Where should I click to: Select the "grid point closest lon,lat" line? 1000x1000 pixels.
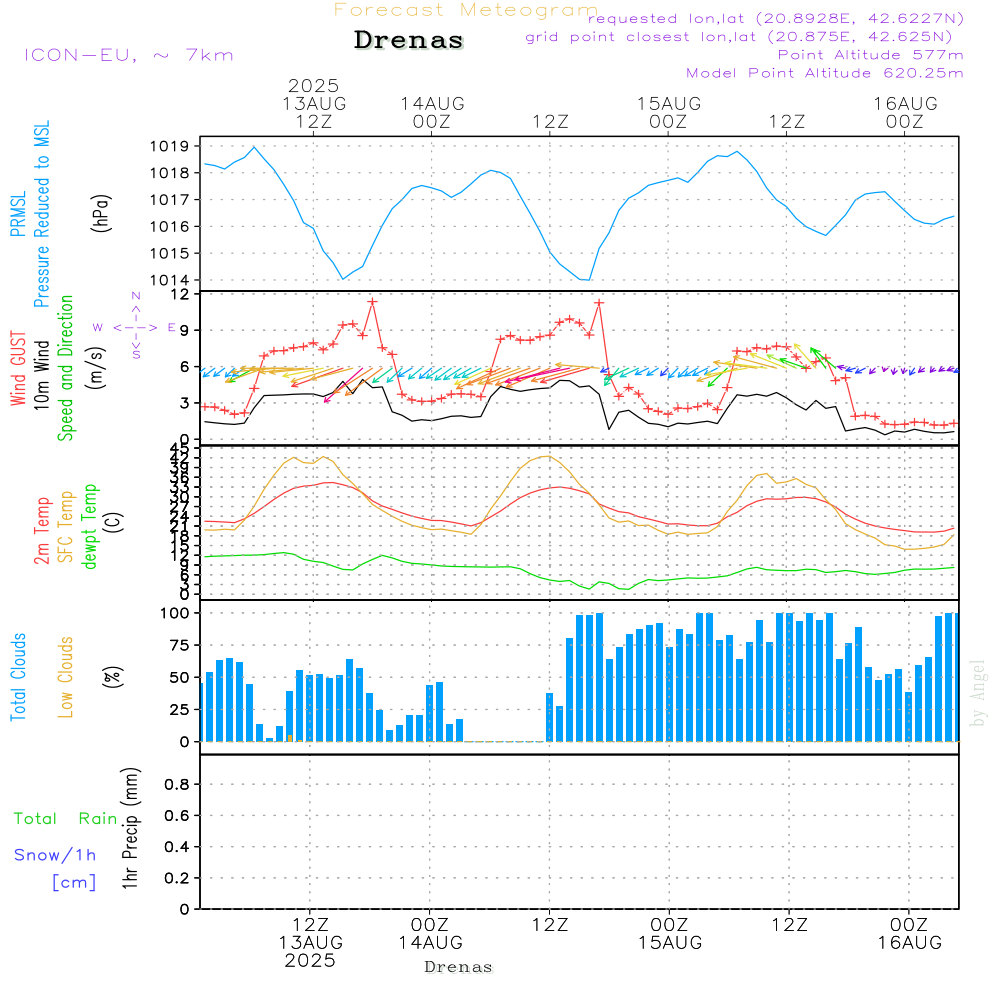pos(739,37)
